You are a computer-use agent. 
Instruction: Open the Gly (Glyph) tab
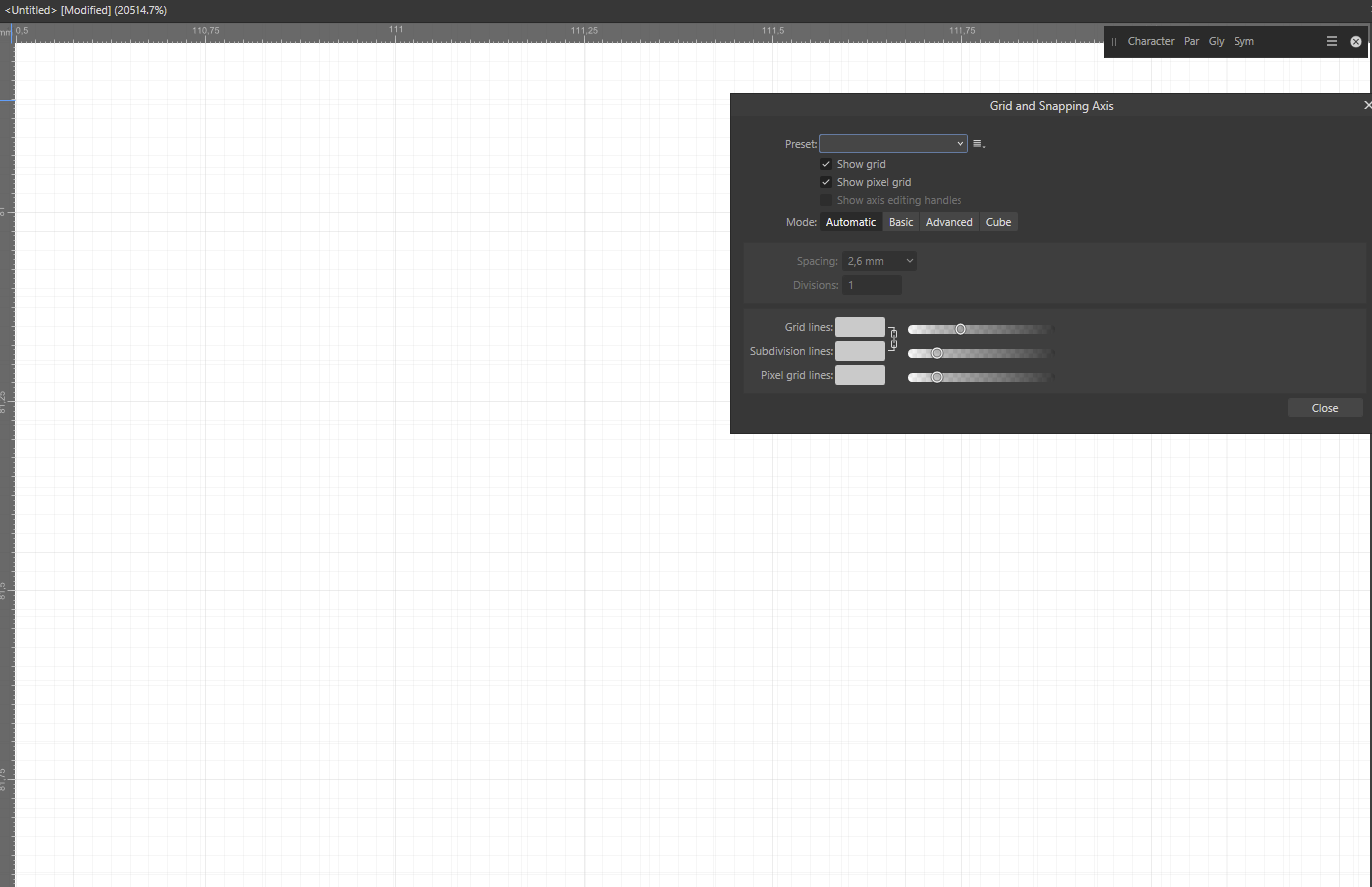1216,41
